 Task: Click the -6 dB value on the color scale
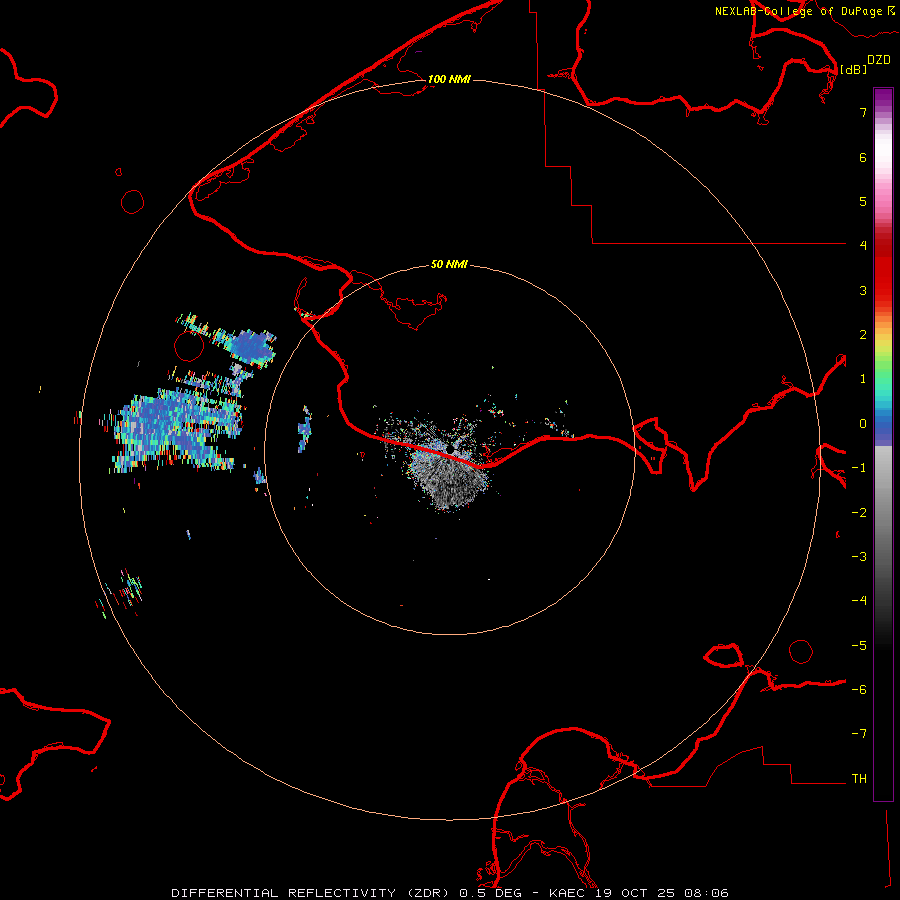[859, 690]
